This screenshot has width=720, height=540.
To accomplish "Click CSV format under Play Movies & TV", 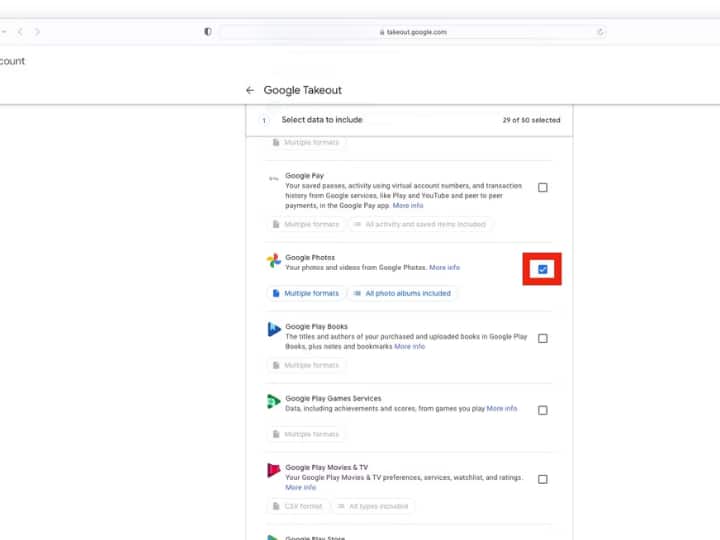I will pos(298,506).
